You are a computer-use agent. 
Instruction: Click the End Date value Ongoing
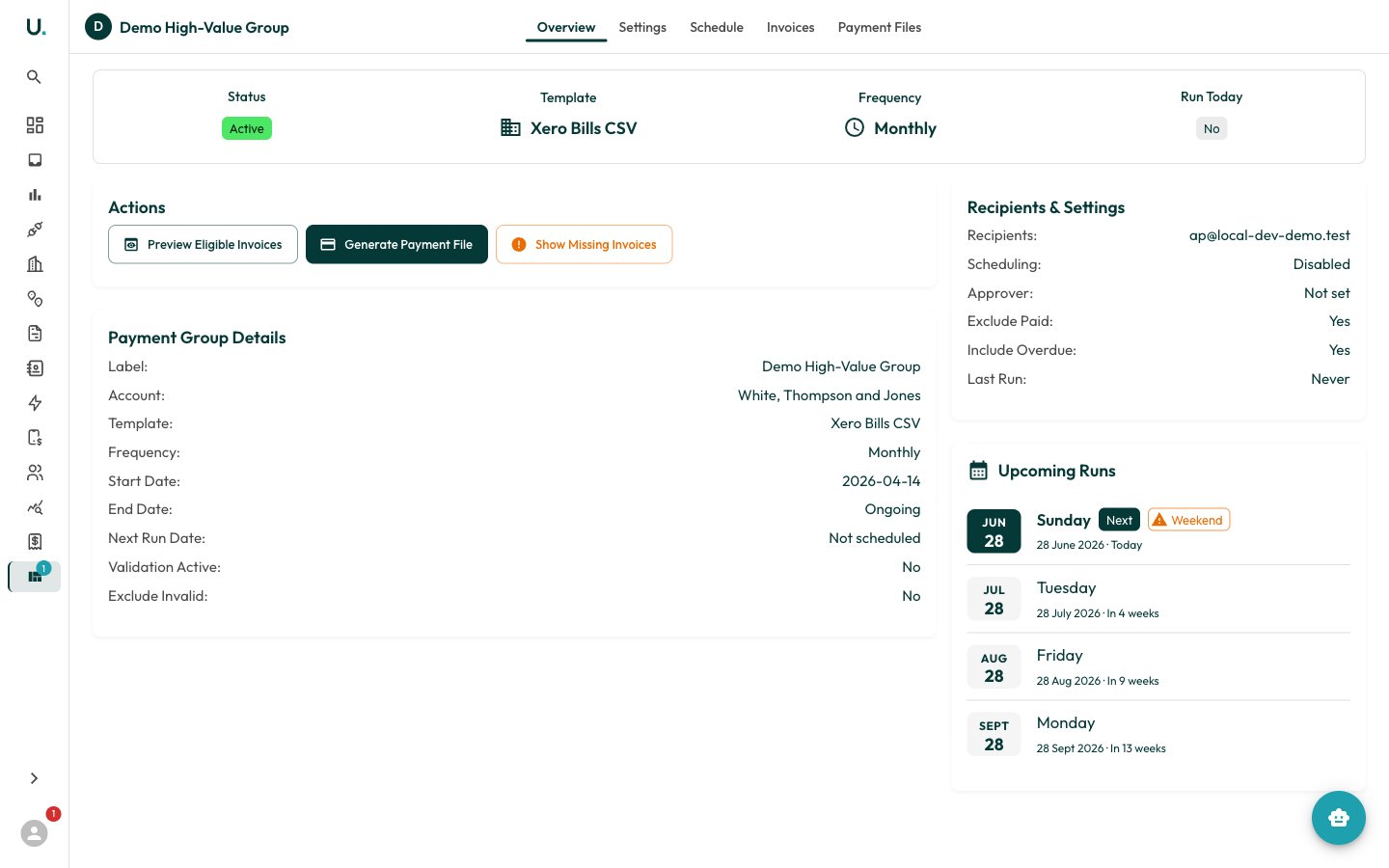[893, 509]
